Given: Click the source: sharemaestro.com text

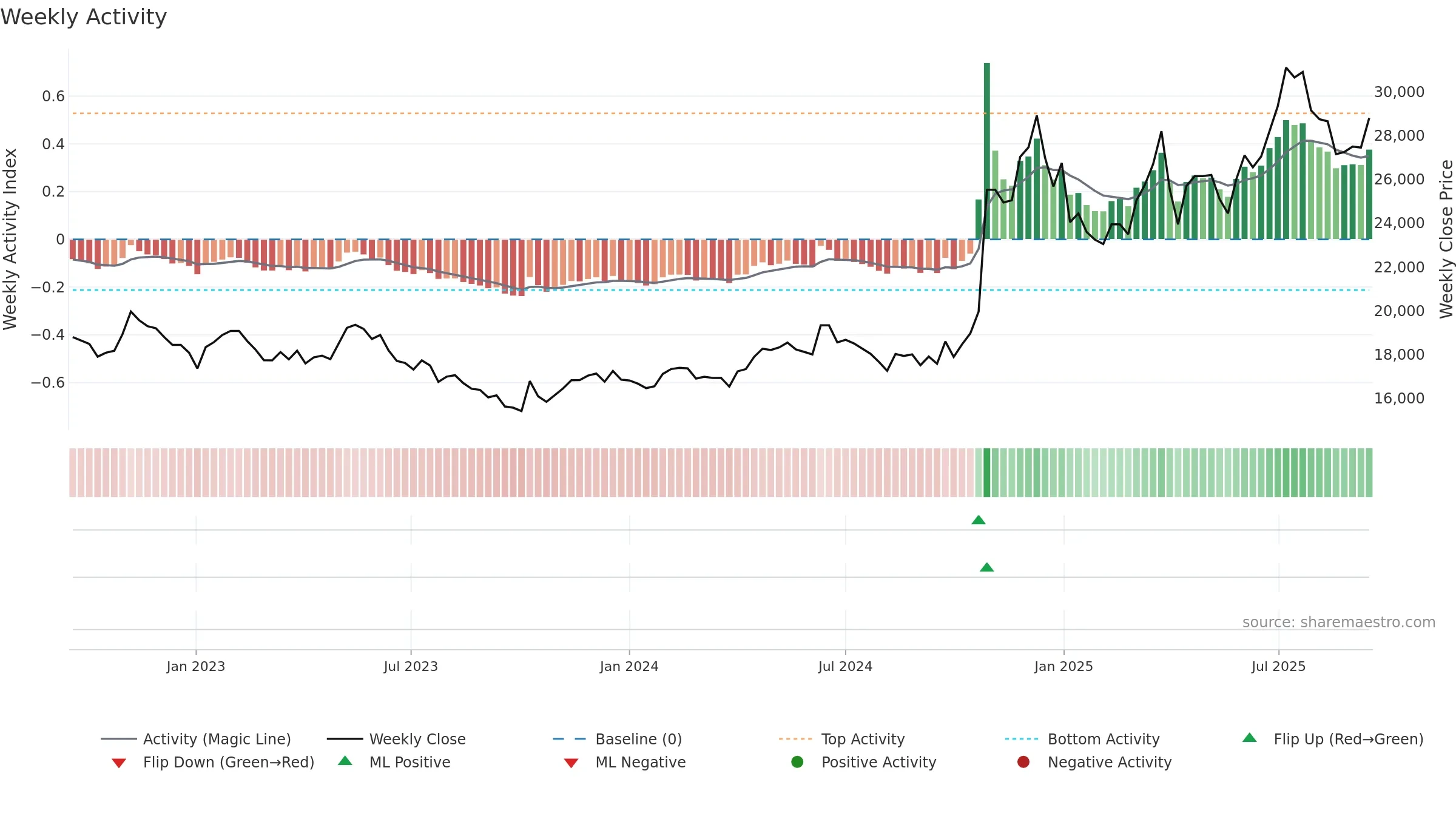Looking at the screenshot, I should [1339, 622].
